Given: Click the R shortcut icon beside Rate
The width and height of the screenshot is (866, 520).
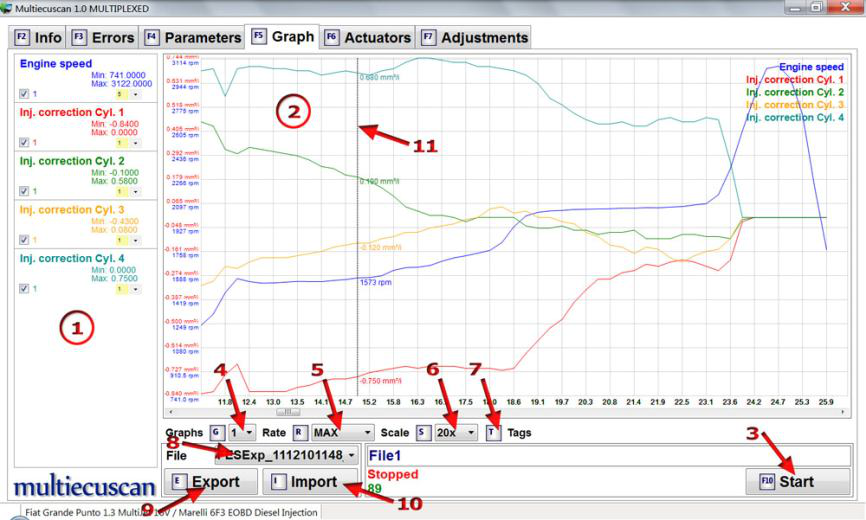Looking at the screenshot, I should point(299,433).
